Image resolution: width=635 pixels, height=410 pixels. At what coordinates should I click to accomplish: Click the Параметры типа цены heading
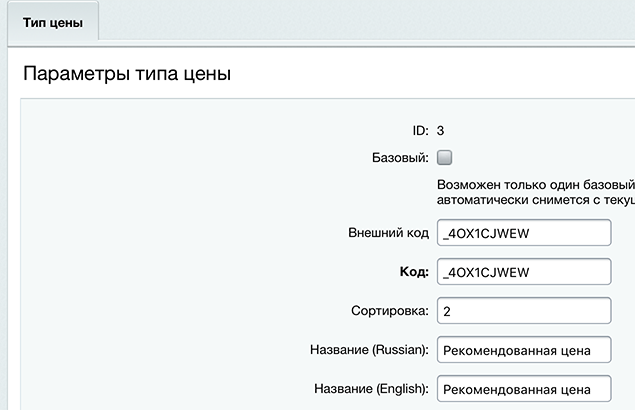[127, 74]
